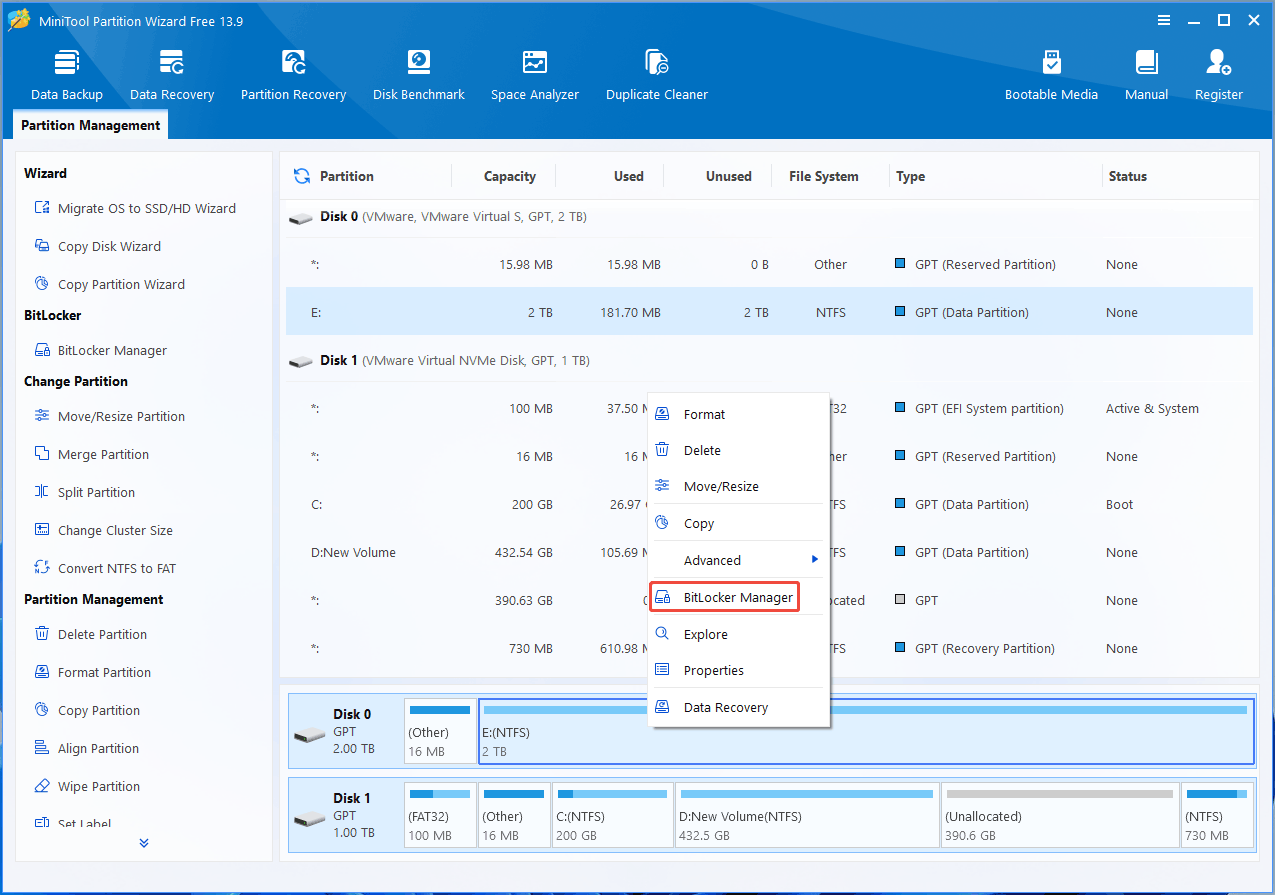Launch Duplicate Cleaner
The image size is (1275, 895).
657,75
